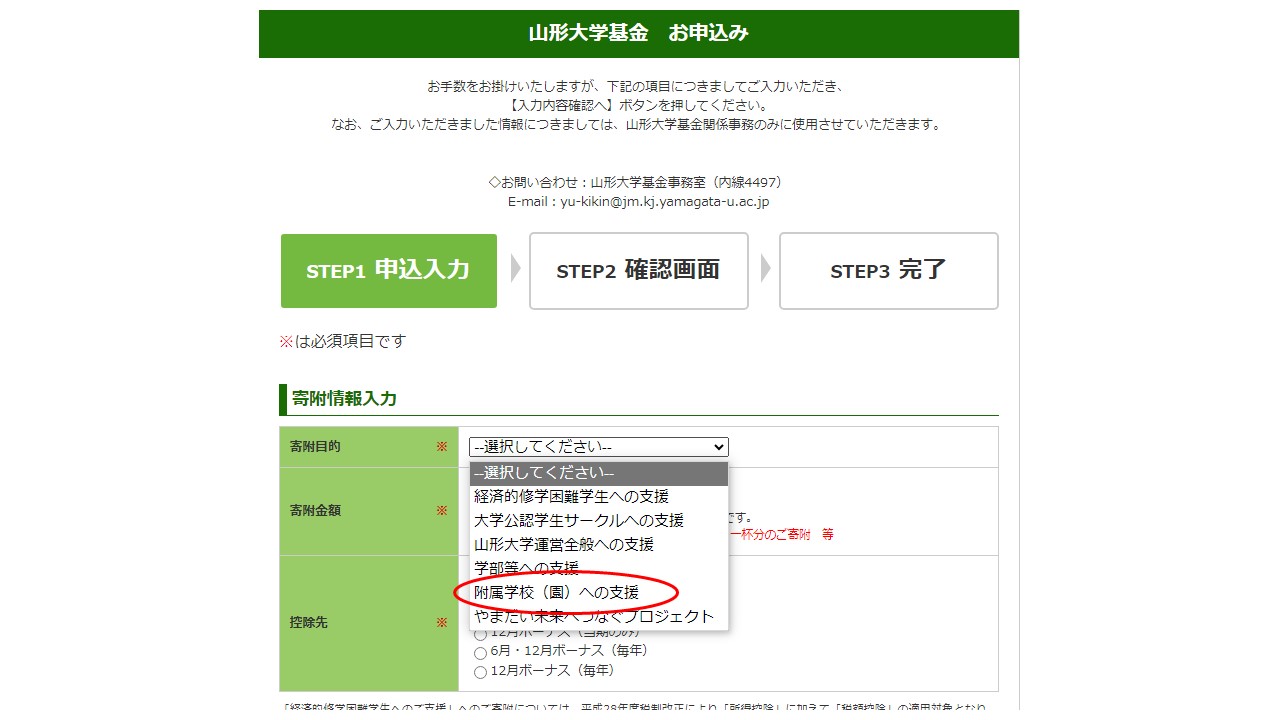The image size is (1280, 720).
Task: Click the STEP3 完了 step box
Action: 888,271
